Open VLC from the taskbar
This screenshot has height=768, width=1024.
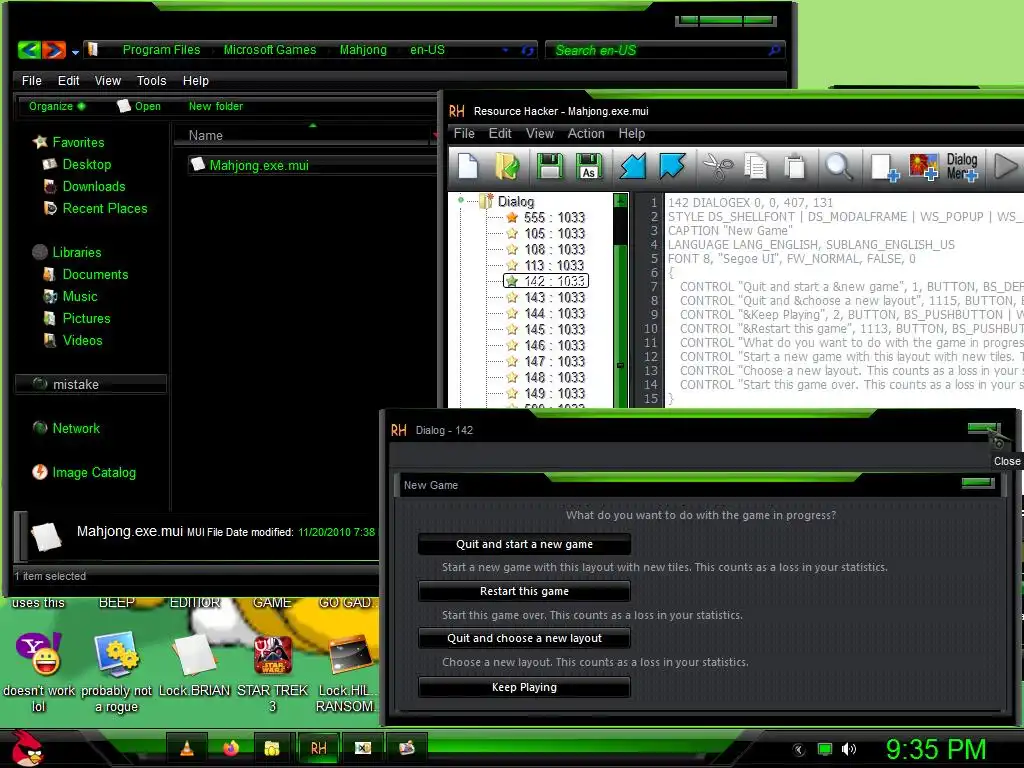(x=187, y=748)
